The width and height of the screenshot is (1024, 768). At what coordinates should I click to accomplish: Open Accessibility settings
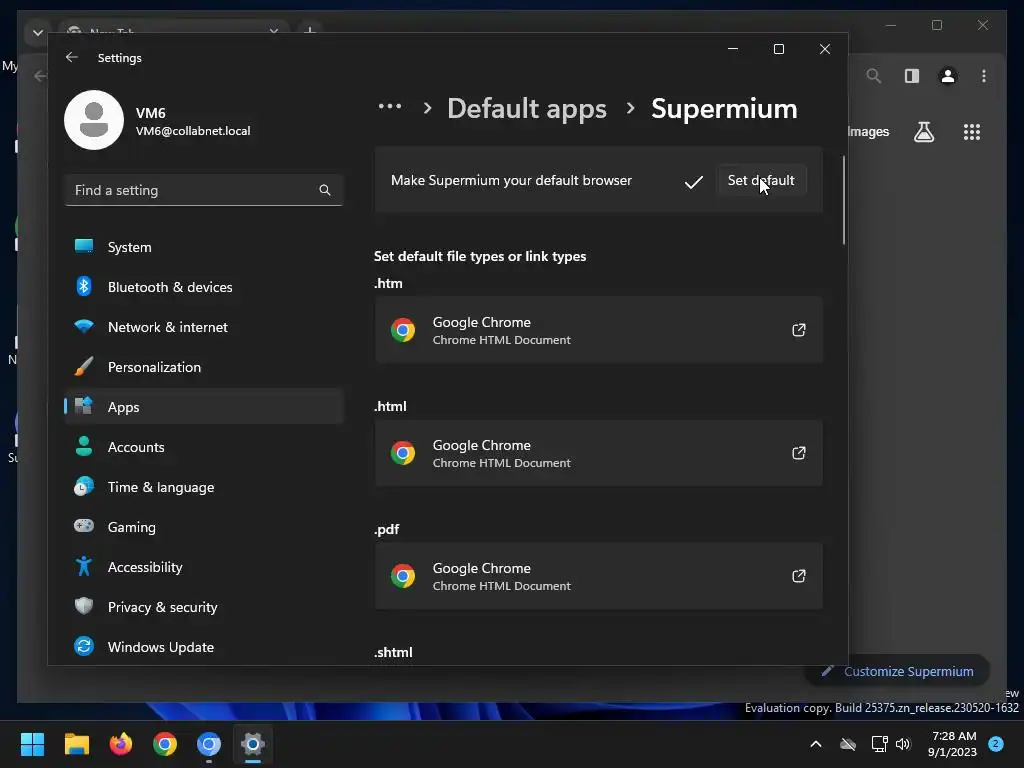click(x=204, y=567)
